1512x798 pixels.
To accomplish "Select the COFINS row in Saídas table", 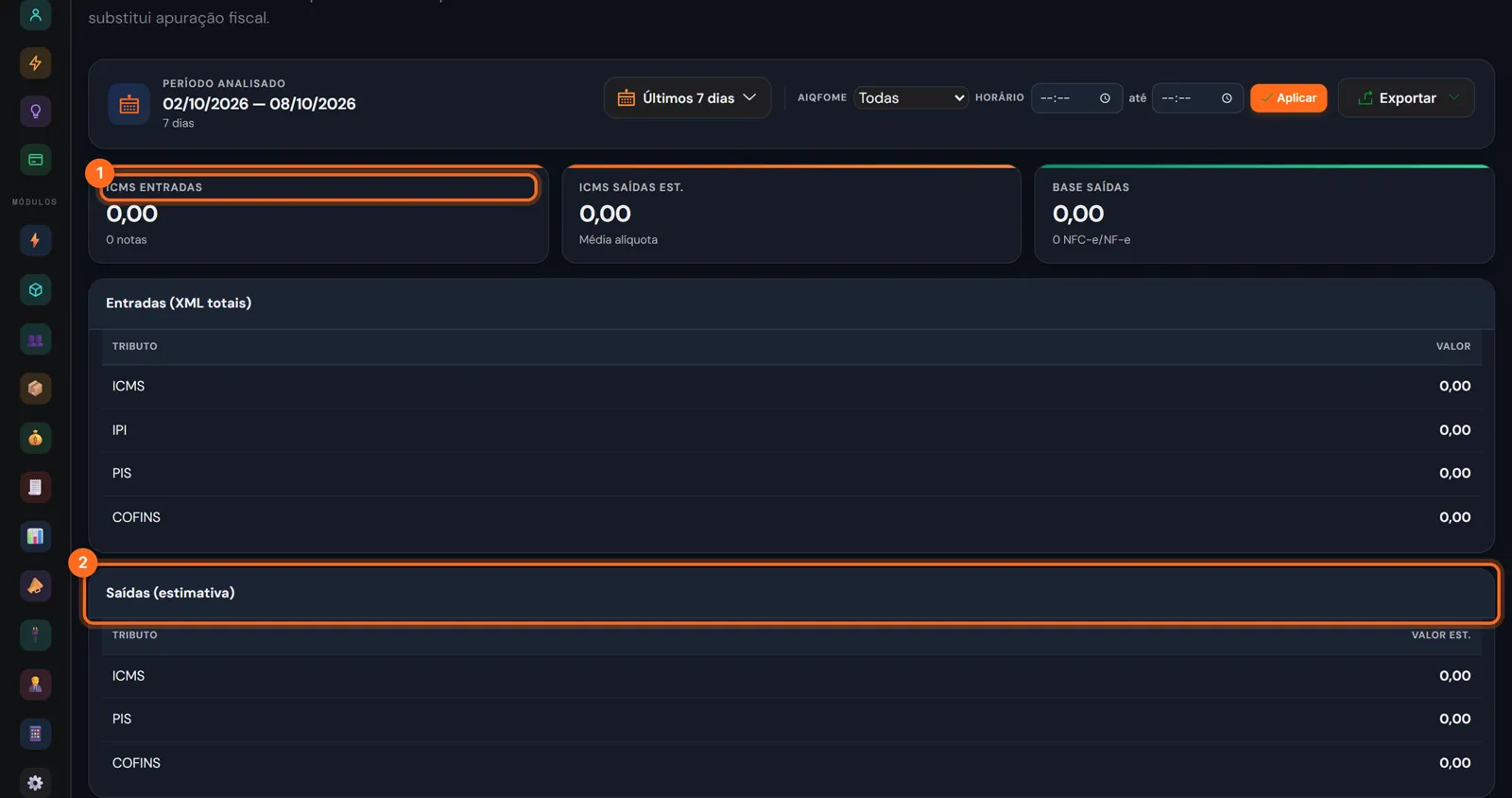I will click(792, 763).
